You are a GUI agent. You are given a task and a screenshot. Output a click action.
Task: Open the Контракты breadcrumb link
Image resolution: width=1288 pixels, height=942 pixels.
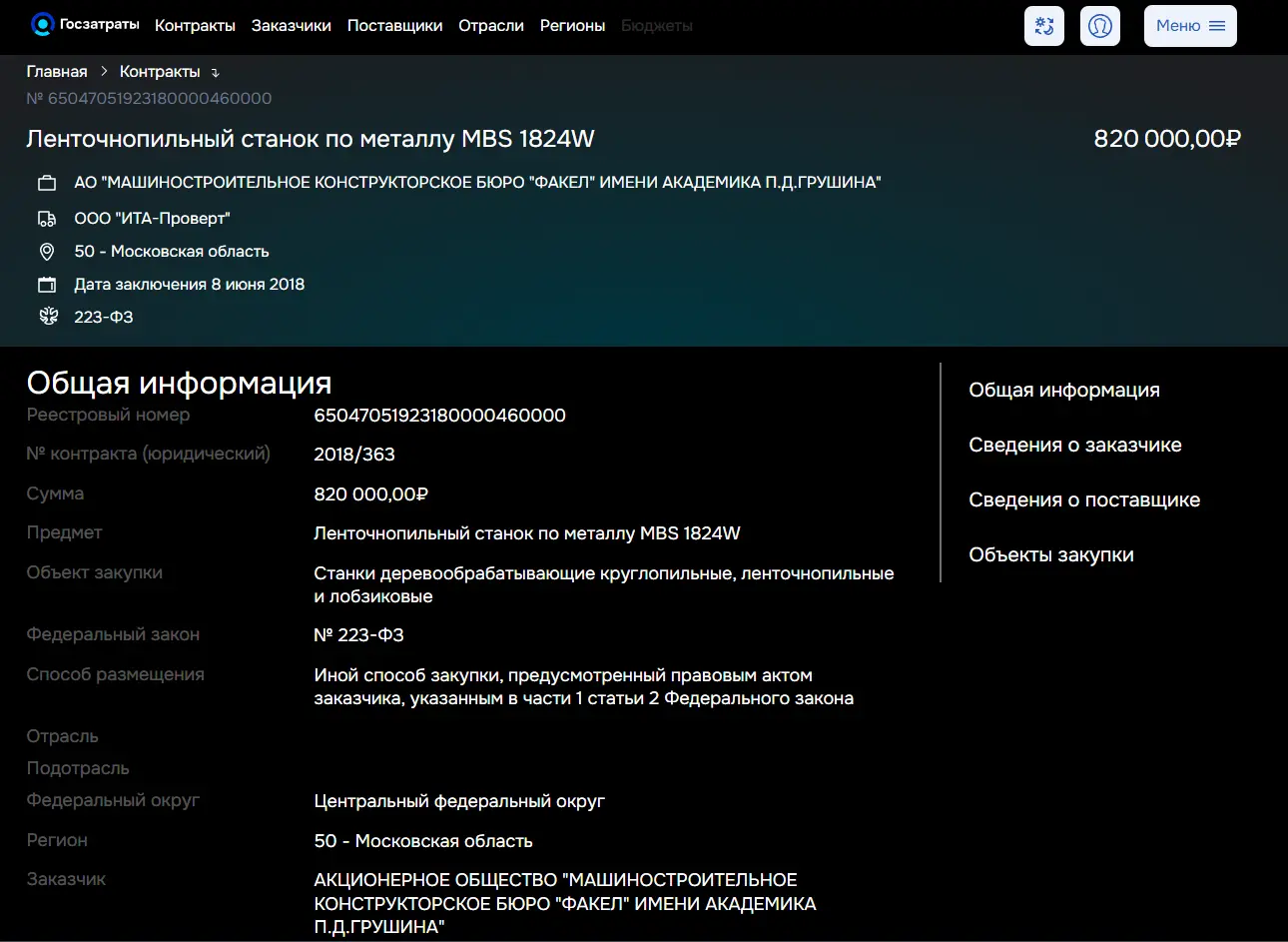tap(160, 72)
